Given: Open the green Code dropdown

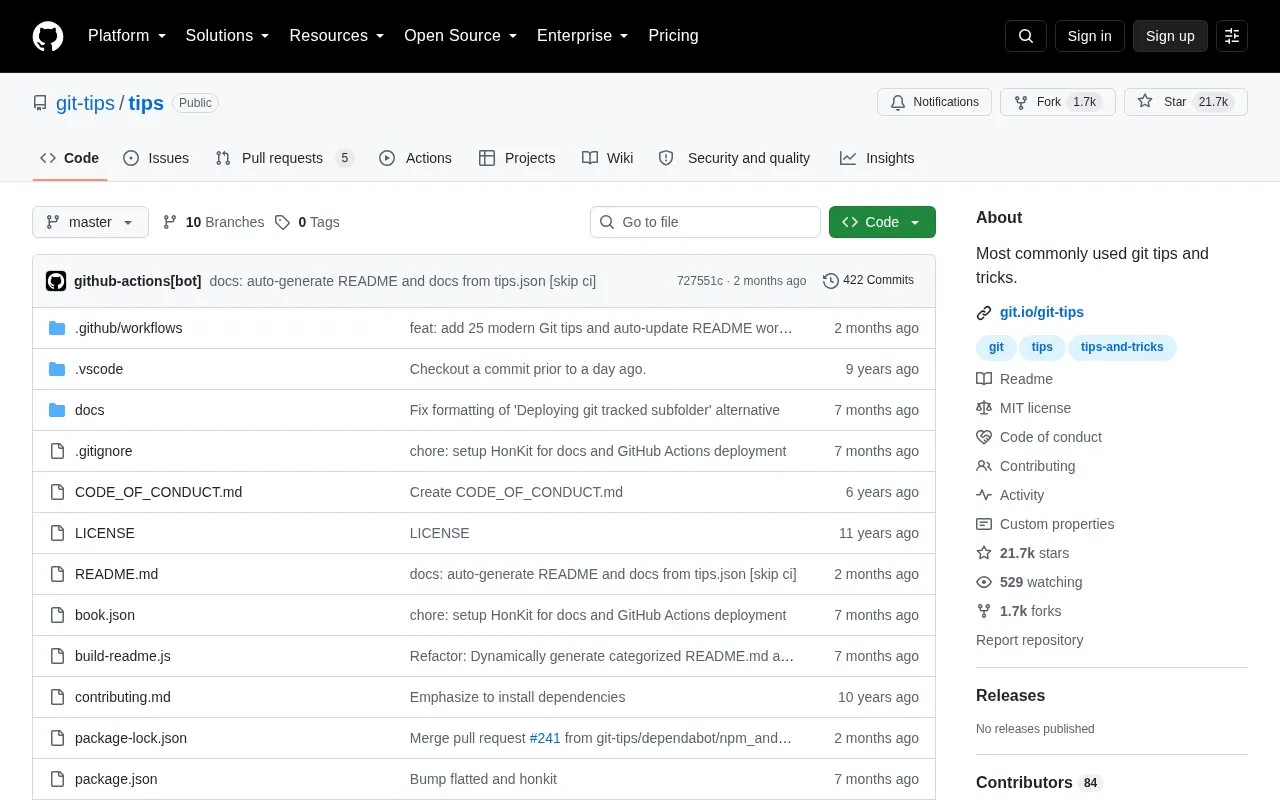Looking at the screenshot, I should pos(882,222).
